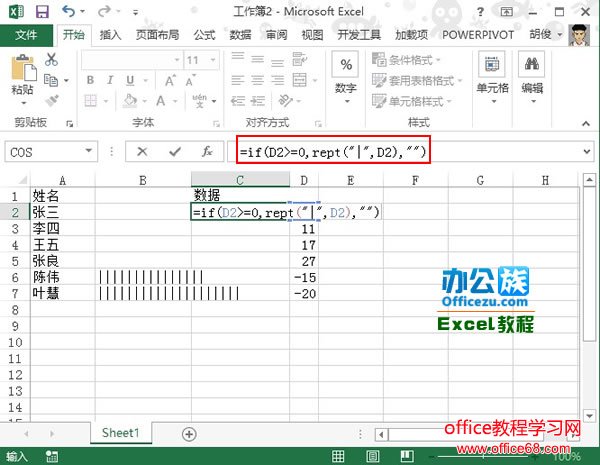Open the 数字 number format dropdown
The image size is (600, 465).
click(346, 79)
